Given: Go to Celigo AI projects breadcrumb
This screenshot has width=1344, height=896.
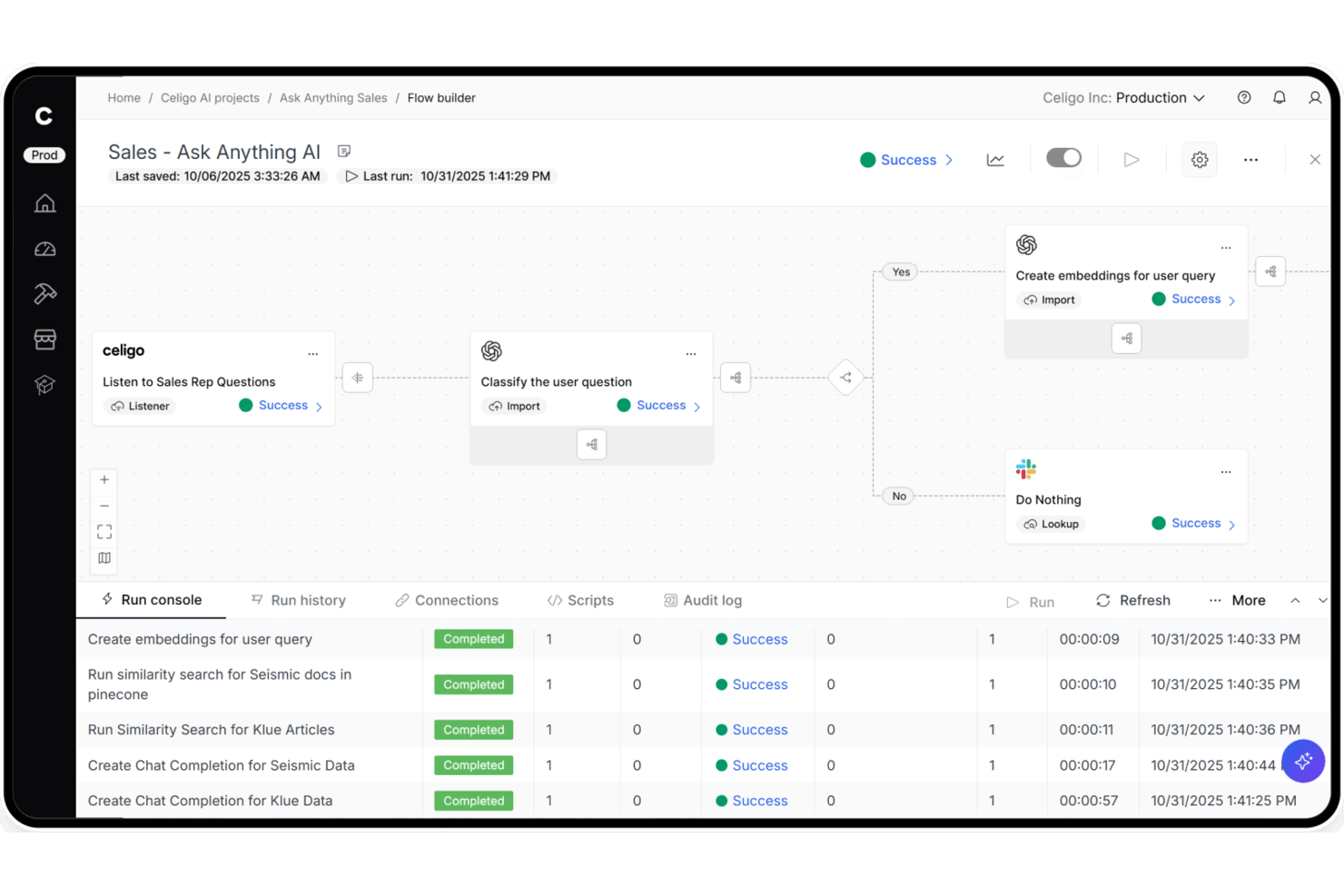Looking at the screenshot, I should 210,98.
